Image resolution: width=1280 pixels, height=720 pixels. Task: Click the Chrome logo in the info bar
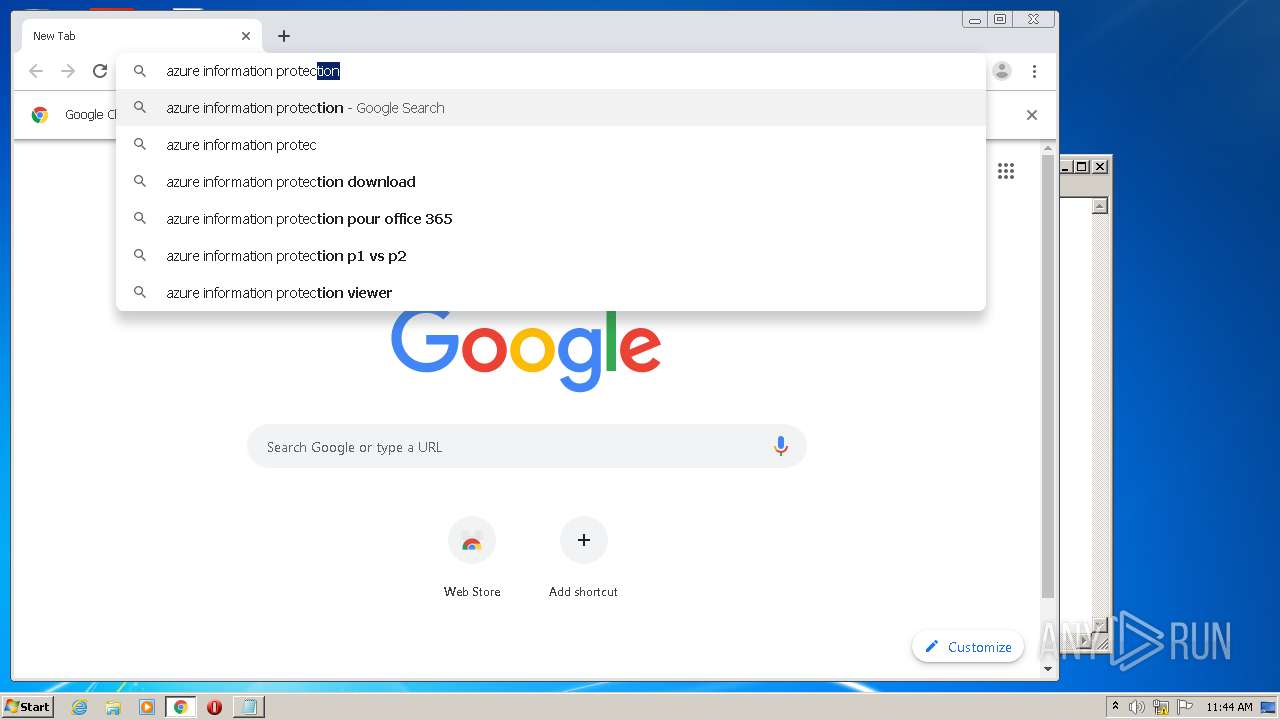point(40,115)
